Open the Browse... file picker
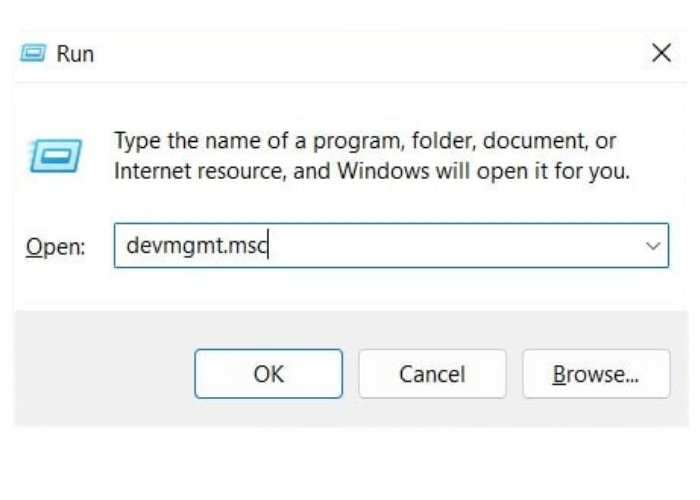 (x=596, y=374)
